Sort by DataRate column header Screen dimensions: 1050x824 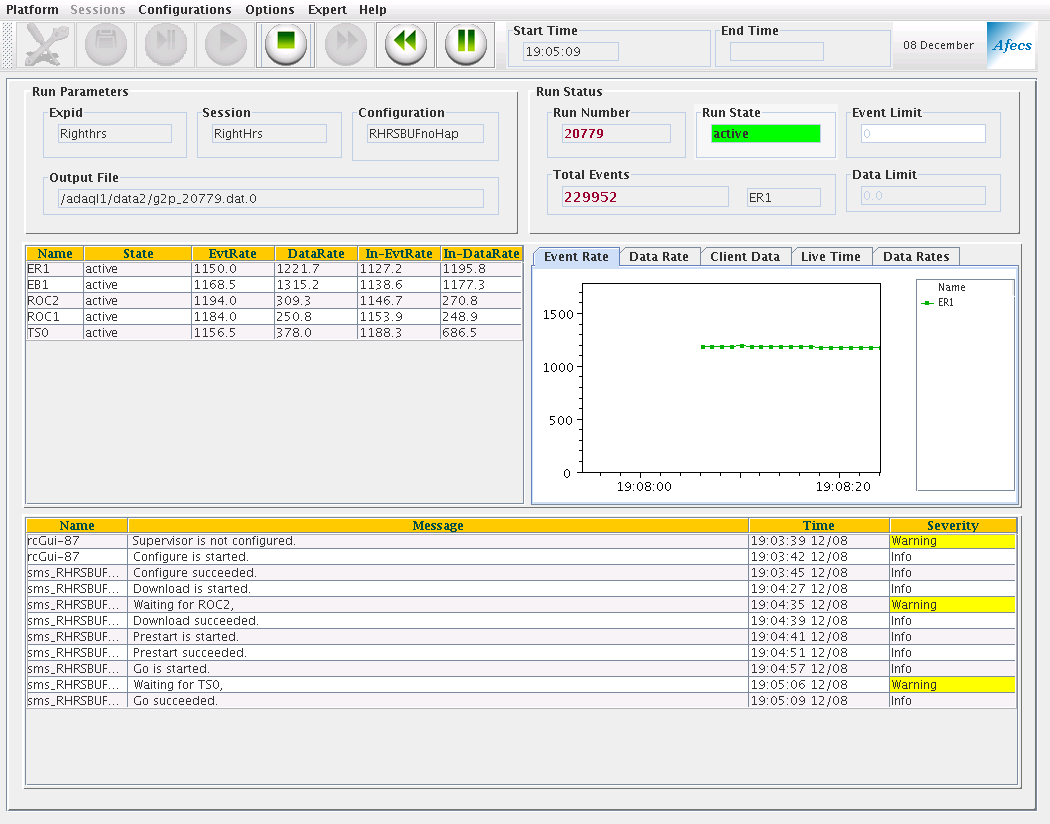pos(316,253)
